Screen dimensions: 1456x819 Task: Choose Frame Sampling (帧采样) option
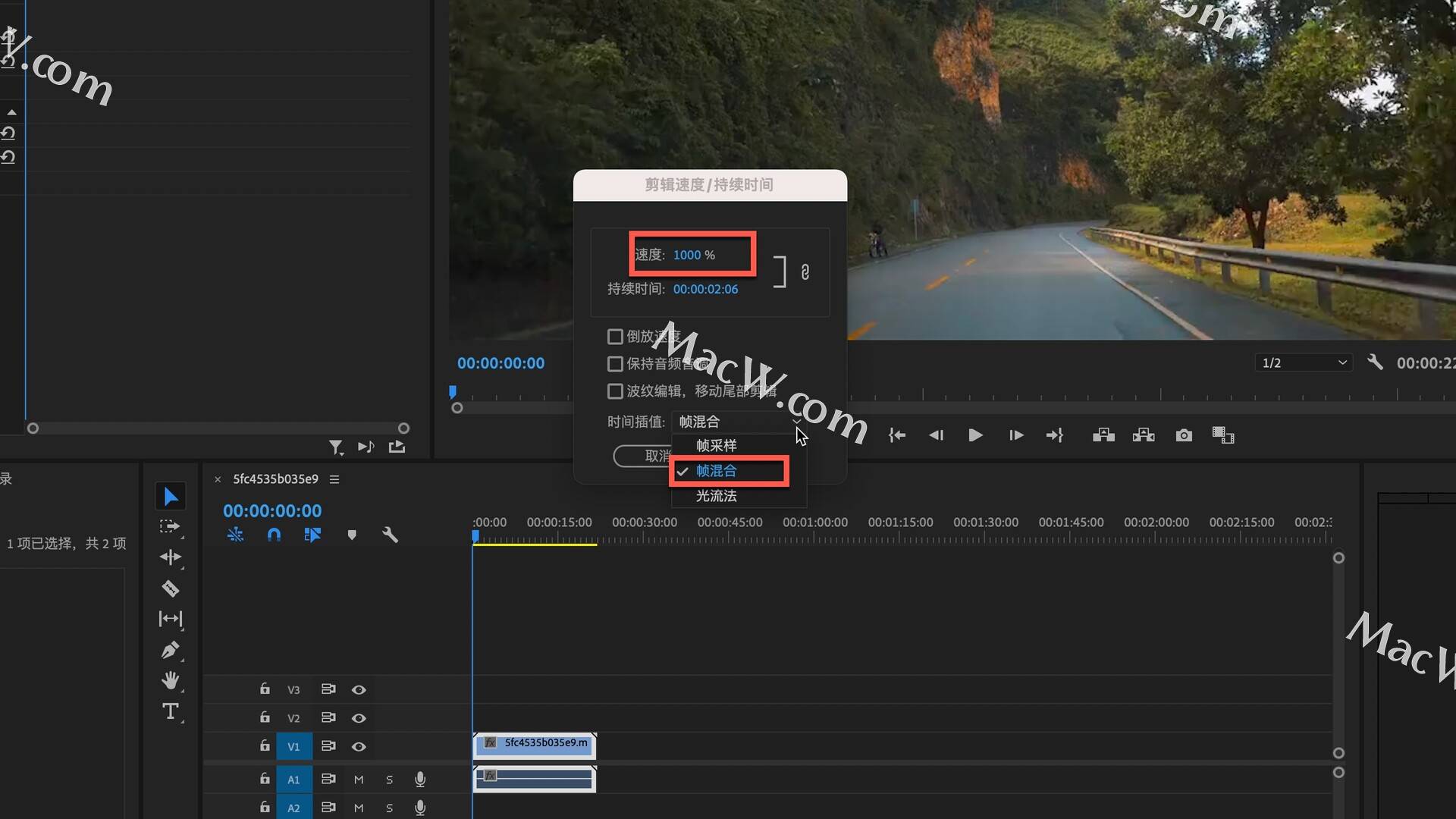[x=716, y=445]
